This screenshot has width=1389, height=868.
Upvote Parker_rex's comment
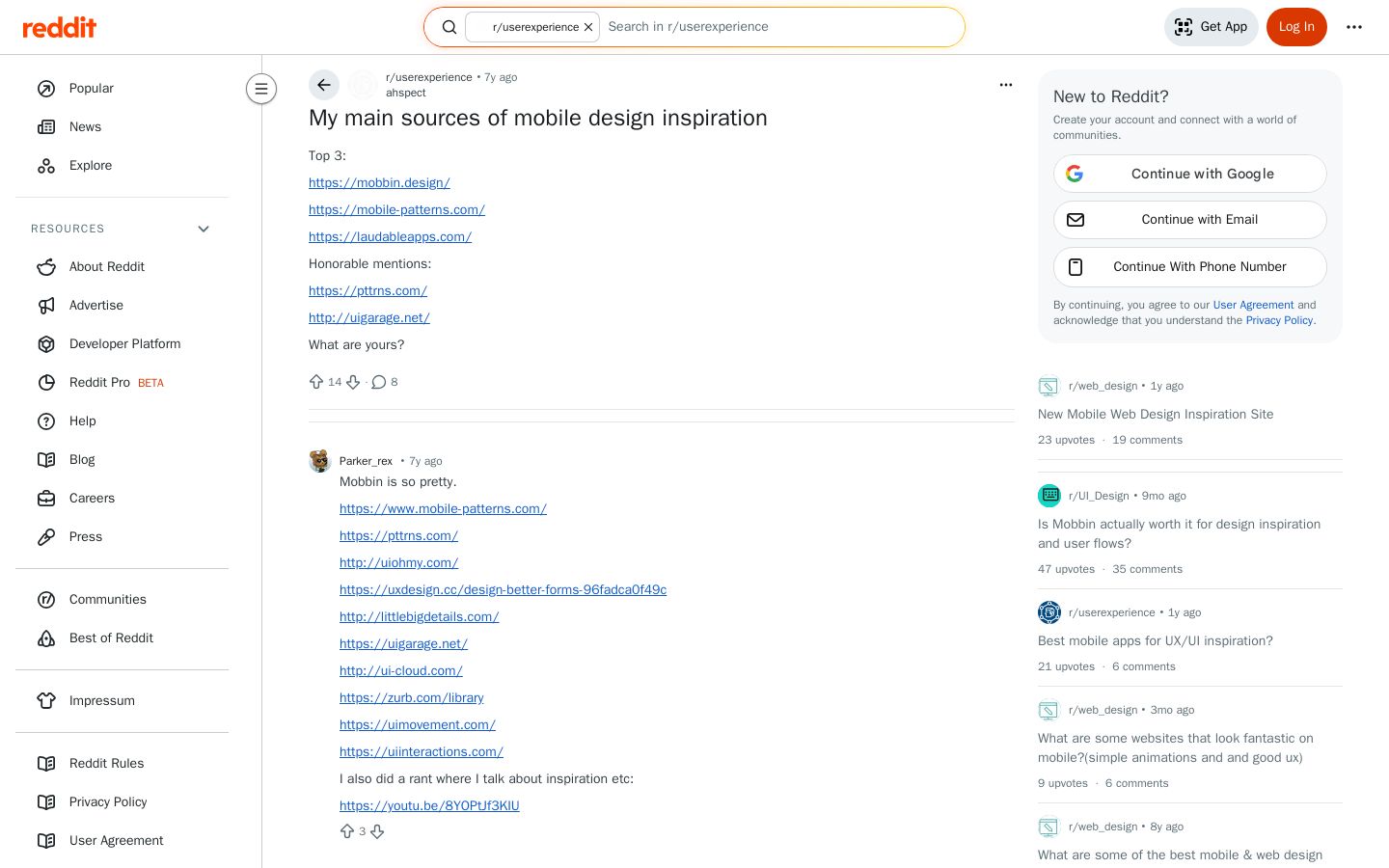(347, 831)
